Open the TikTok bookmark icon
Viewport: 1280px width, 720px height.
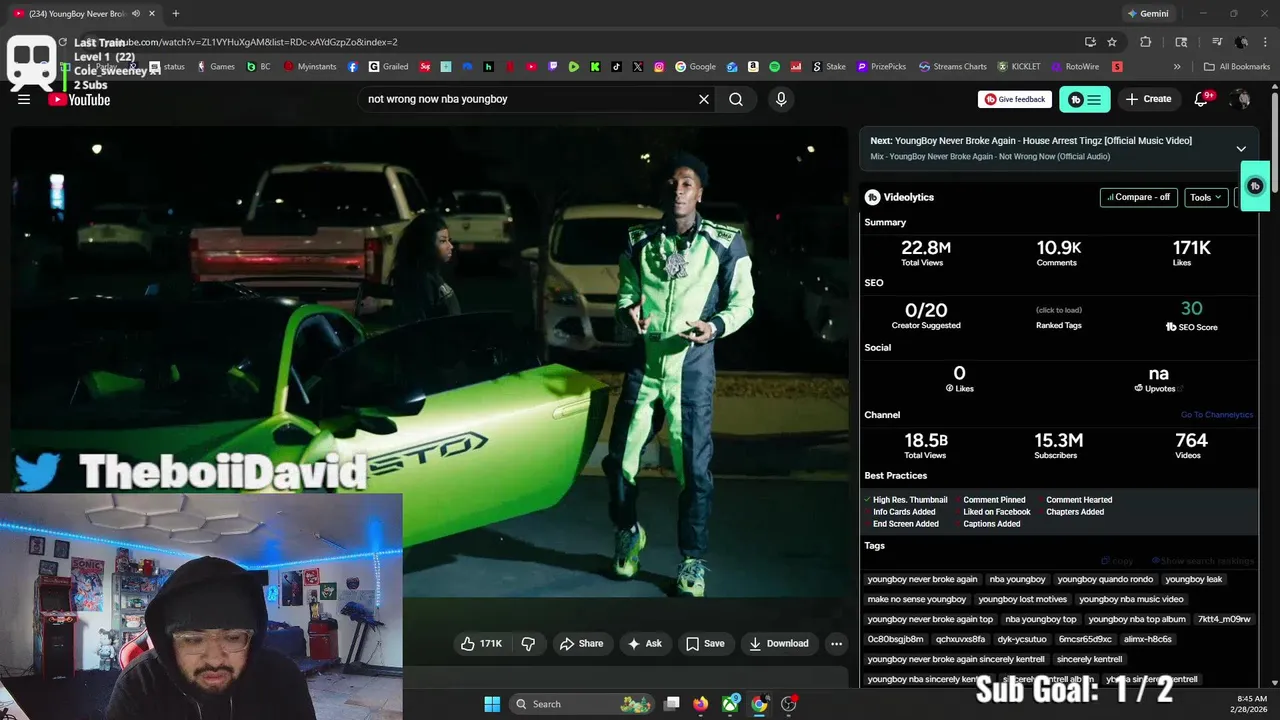point(617,67)
